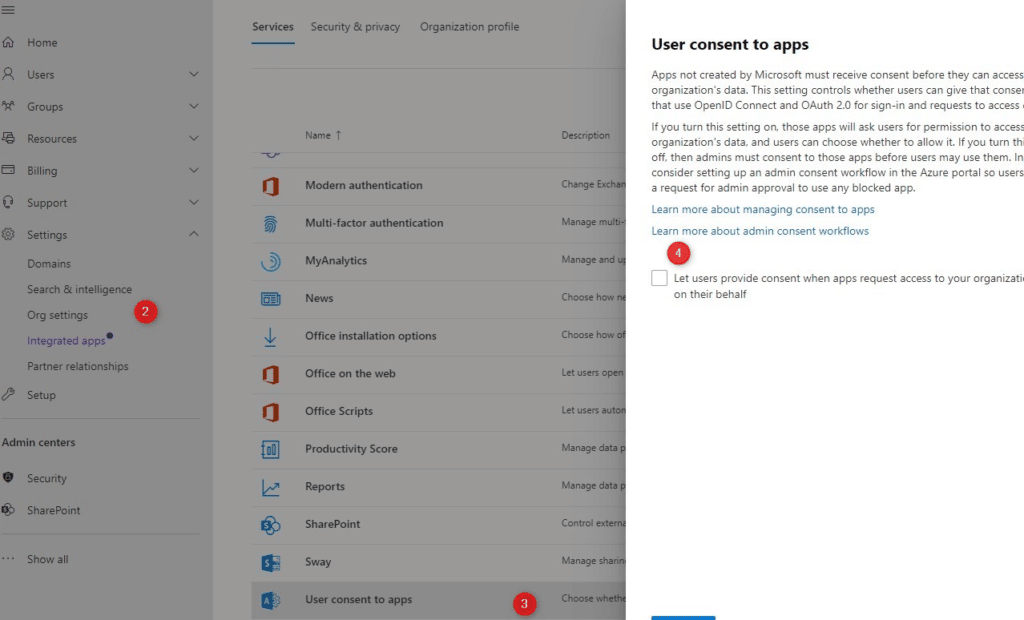1024x620 pixels.
Task: Click the MyAnalytics circular icon
Action: (x=270, y=261)
